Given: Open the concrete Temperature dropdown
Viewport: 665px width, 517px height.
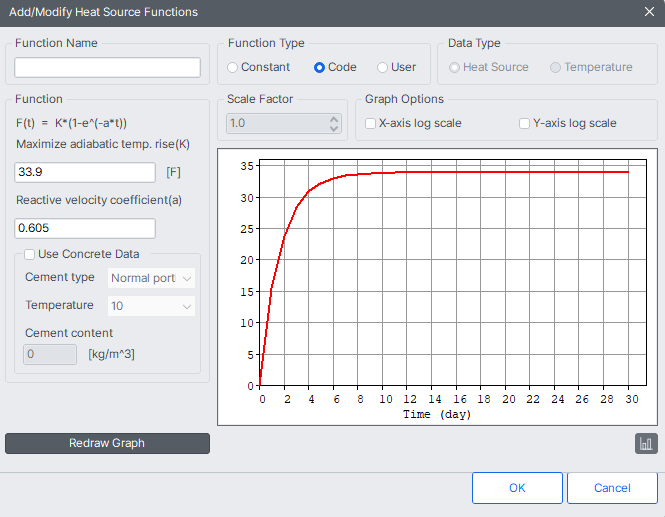Looking at the screenshot, I should [151, 306].
